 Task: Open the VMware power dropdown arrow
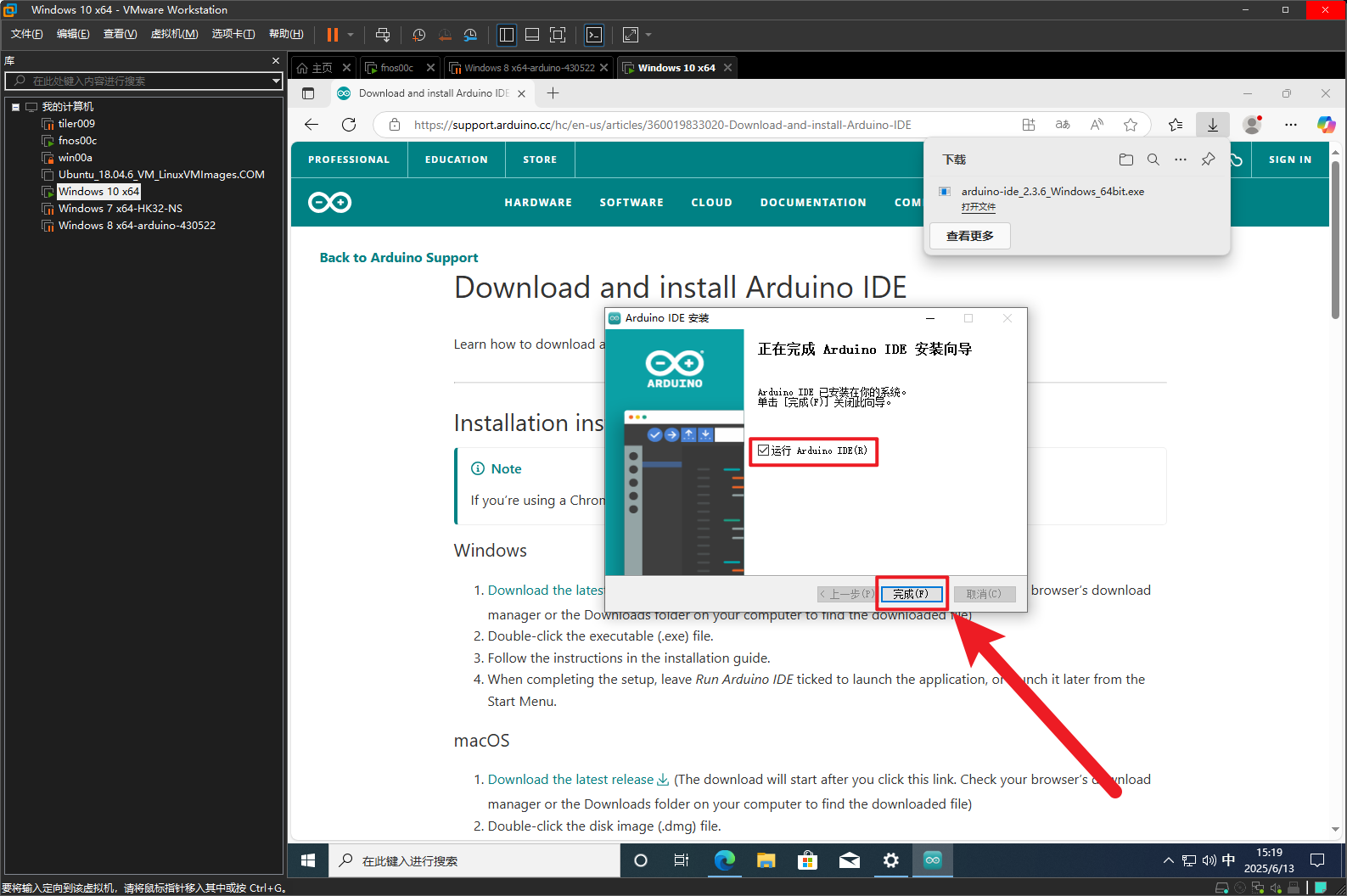pos(351,35)
